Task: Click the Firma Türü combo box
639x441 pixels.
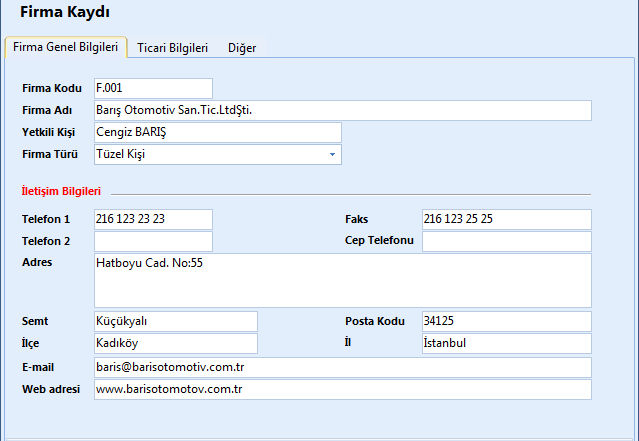Action: point(210,155)
